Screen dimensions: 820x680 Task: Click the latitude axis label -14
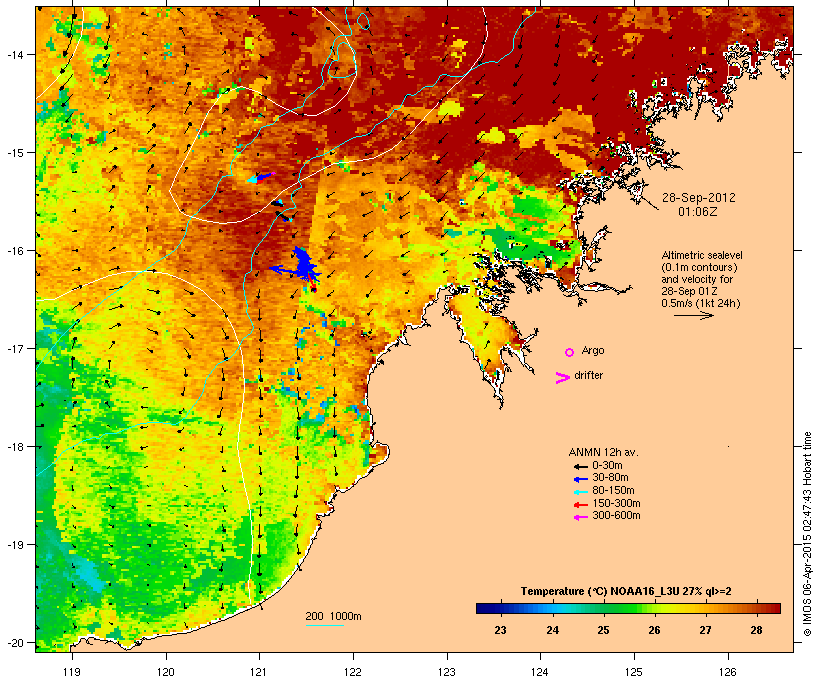(15, 55)
